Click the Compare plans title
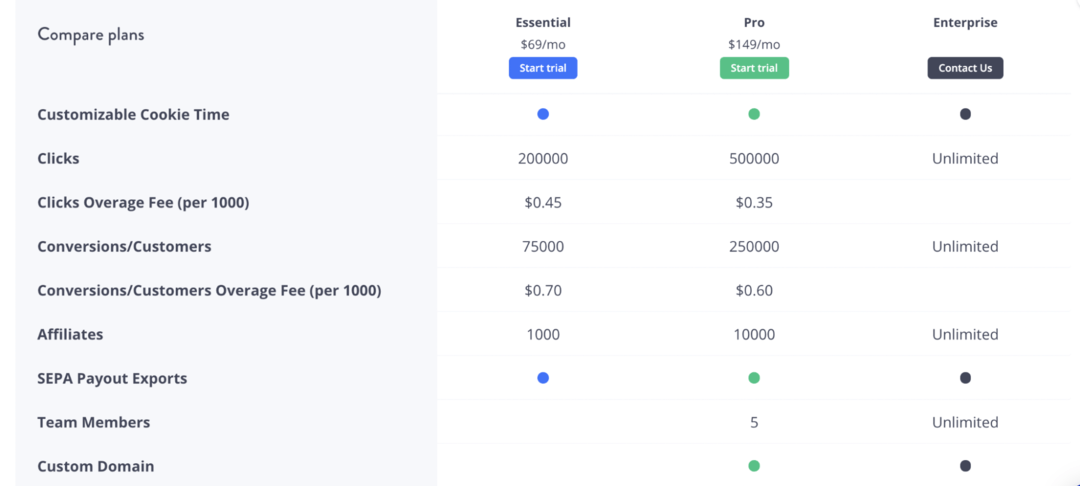The width and height of the screenshot is (1080, 486). pyautogui.click(x=91, y=35)
